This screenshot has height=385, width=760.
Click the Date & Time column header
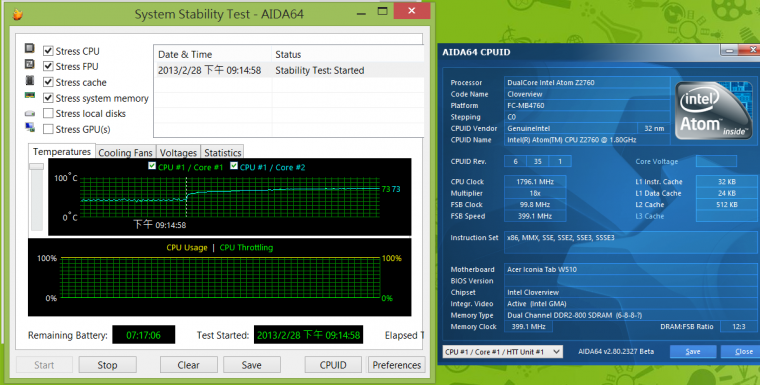coord(213,54)
